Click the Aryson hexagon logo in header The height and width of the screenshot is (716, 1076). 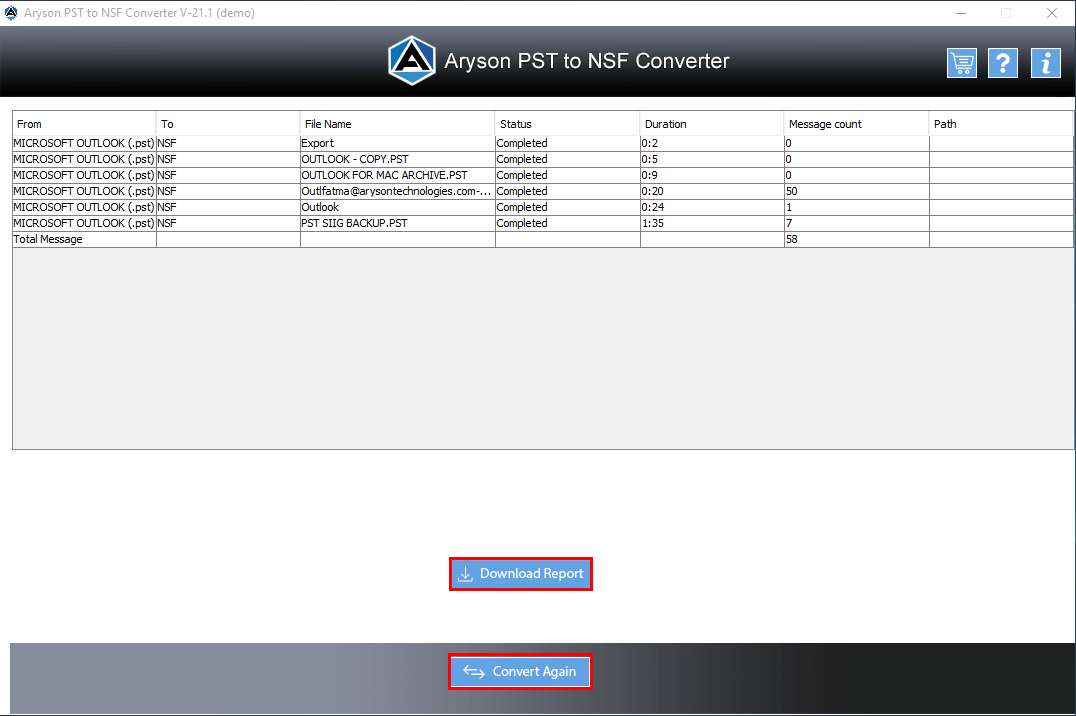tap(412, 60)
